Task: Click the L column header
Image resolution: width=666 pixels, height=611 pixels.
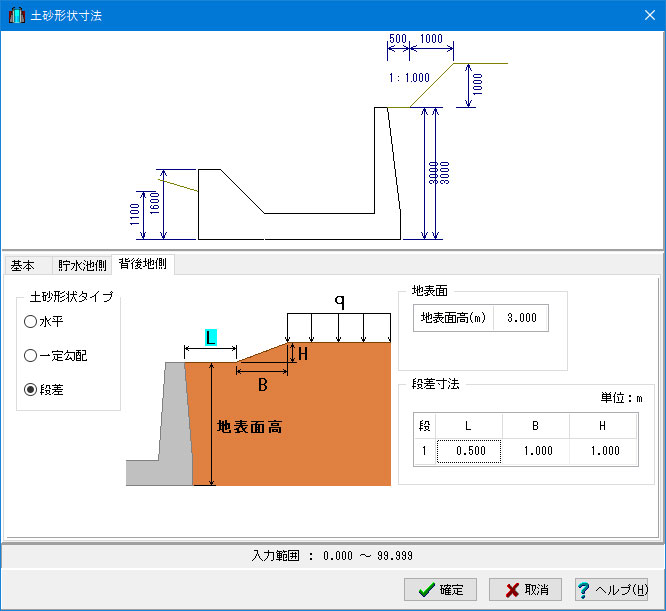Action: point(468,425)
